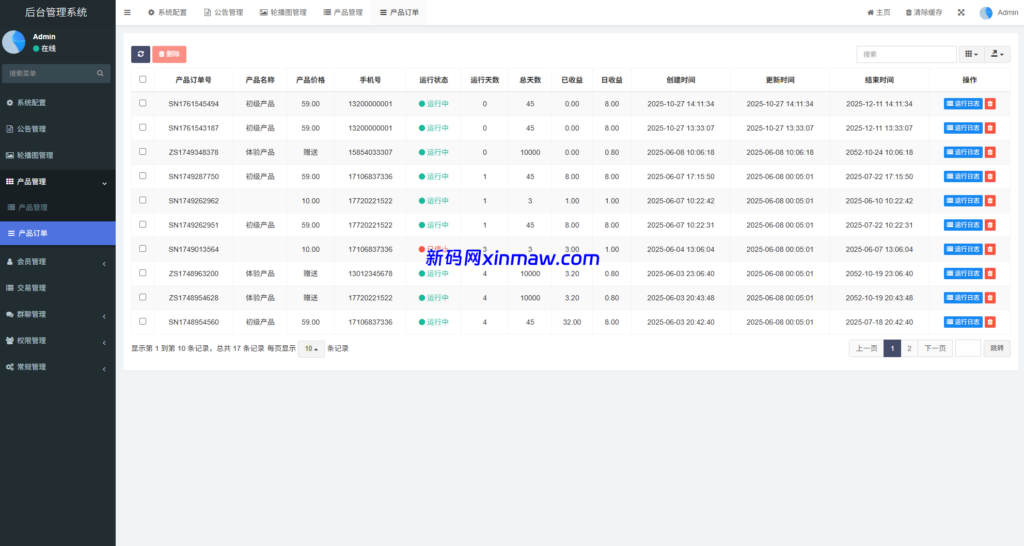Viewport: 1024px width, 546px height.
Task: Switch to the 系统配置 top tab
Action: pos(167,12)
